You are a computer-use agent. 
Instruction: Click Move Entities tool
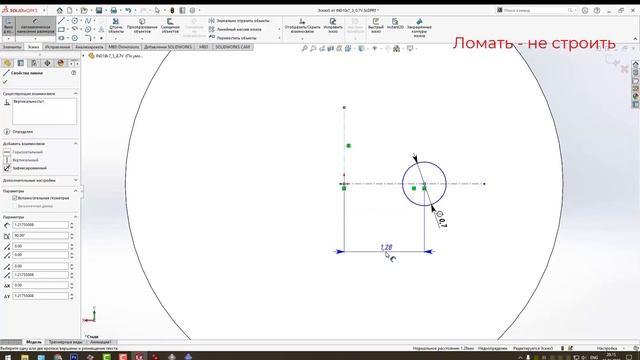click(233, 38)
